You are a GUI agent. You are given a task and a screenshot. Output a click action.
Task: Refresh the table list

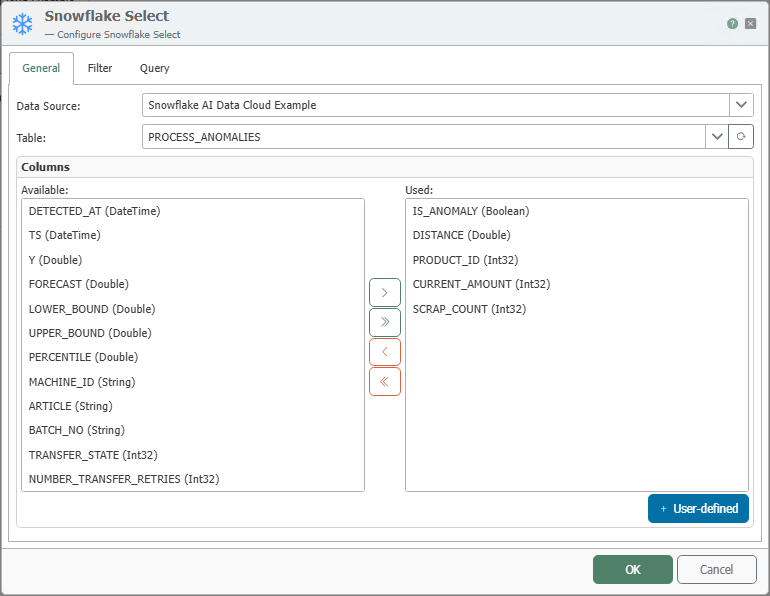click(x=741, y=136)
